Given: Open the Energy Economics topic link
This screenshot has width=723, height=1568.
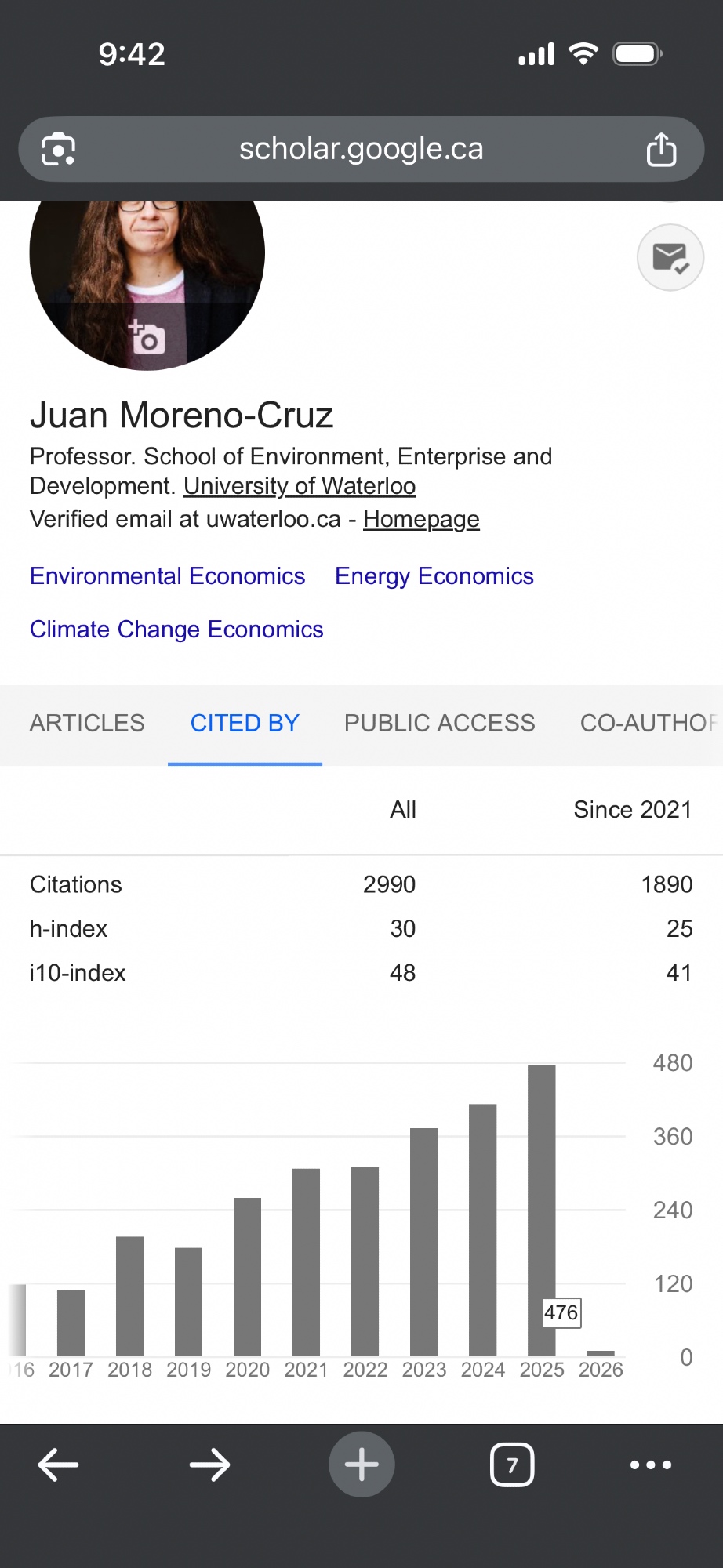Looking at the screenshot, I should [x=434, y=576].
